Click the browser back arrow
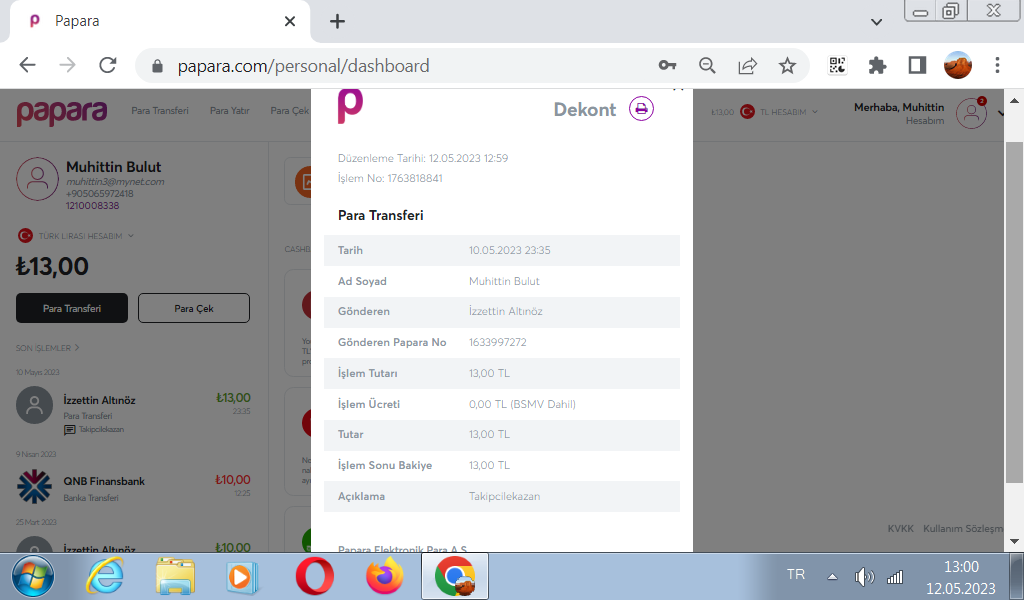 [x=27, y=65]
